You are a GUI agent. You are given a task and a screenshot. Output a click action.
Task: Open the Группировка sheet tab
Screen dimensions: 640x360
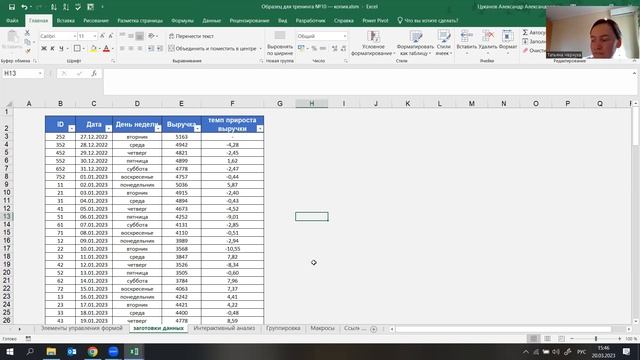[283, 328]
